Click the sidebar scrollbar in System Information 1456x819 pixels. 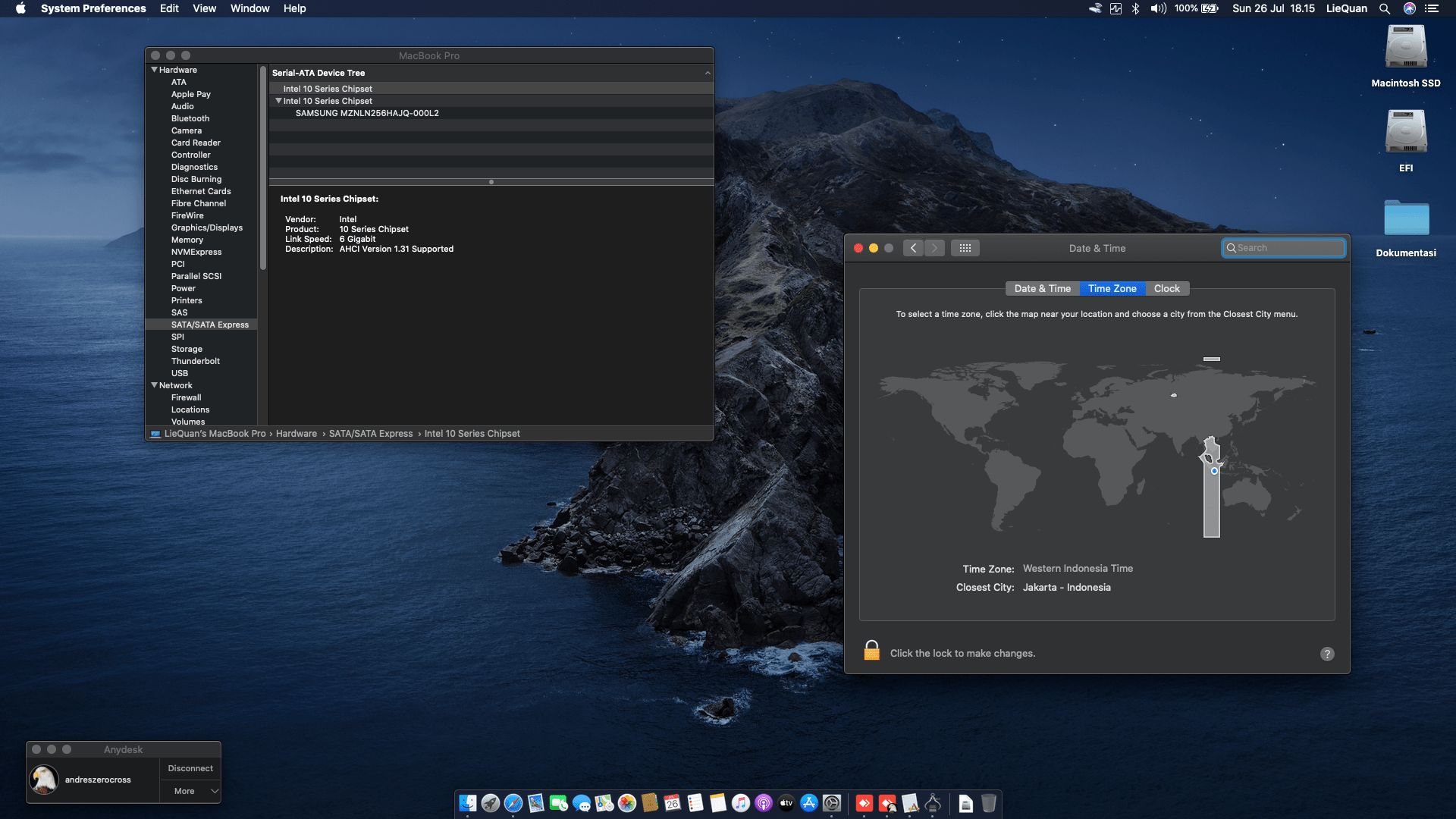pos(262,168)
